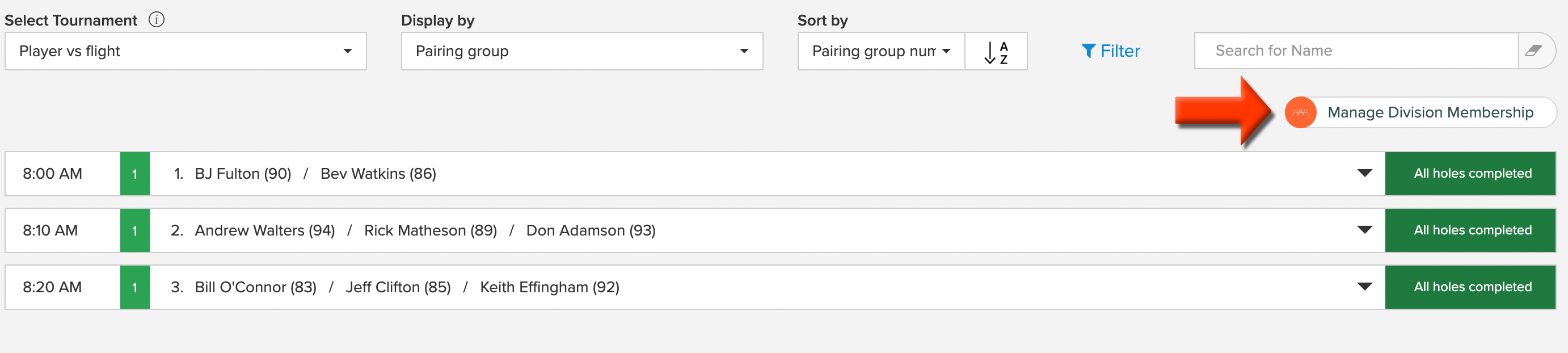
Task: Expand the Andrew Walters pairing group row
Action: tap(1365, 230)
